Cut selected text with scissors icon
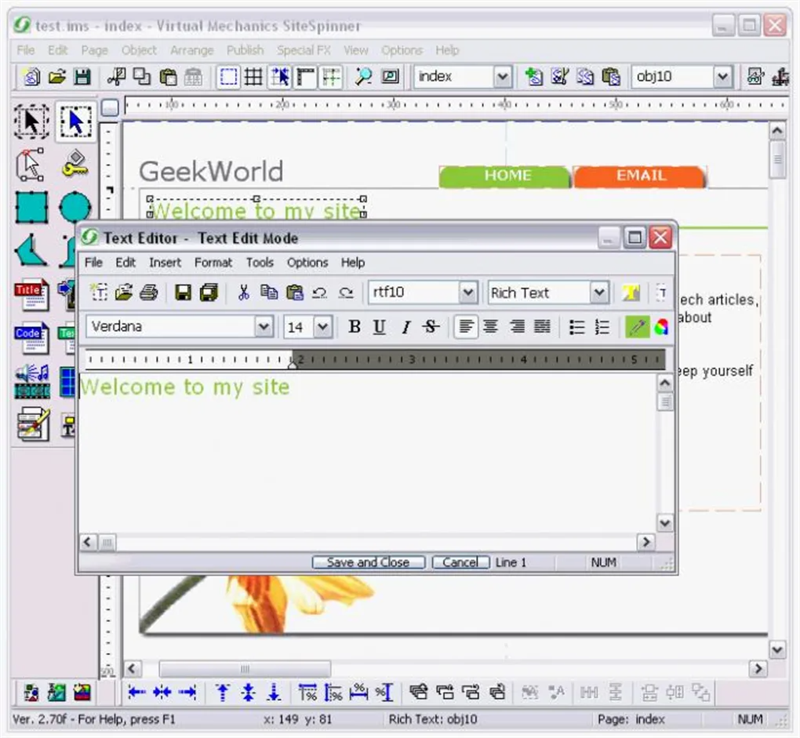This screenshot has height=738, width=800. (244, 293)
